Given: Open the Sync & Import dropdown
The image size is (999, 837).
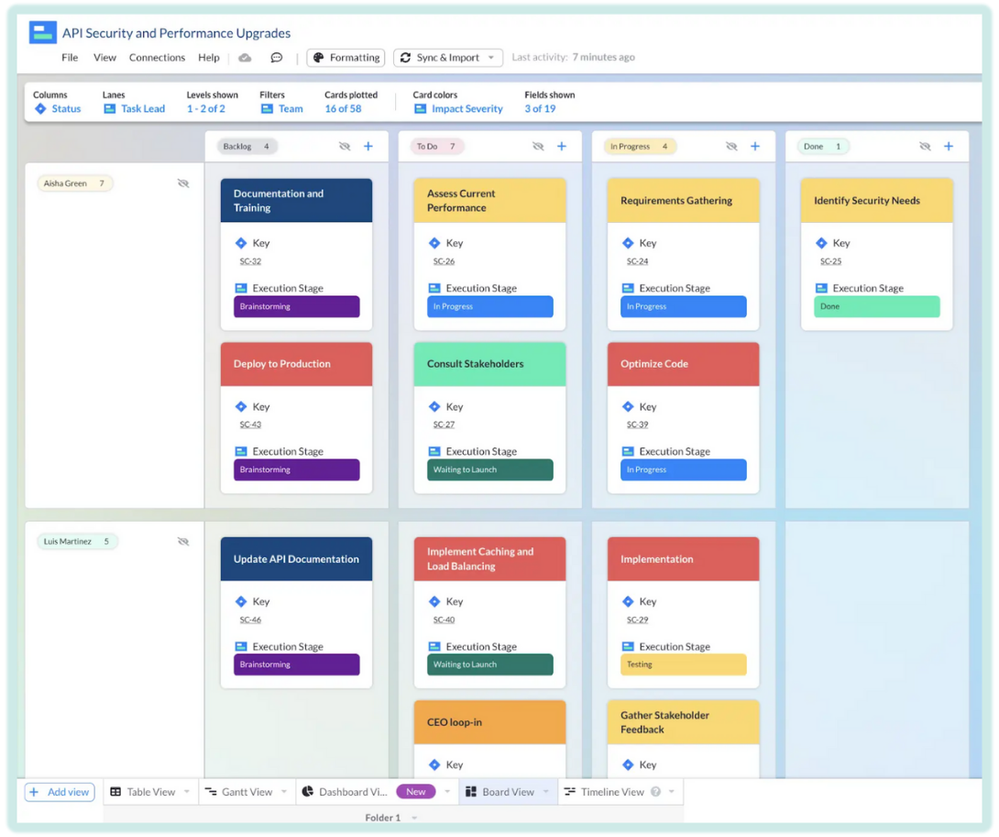Looking at the screenshot, I should [x=447, y=57].
